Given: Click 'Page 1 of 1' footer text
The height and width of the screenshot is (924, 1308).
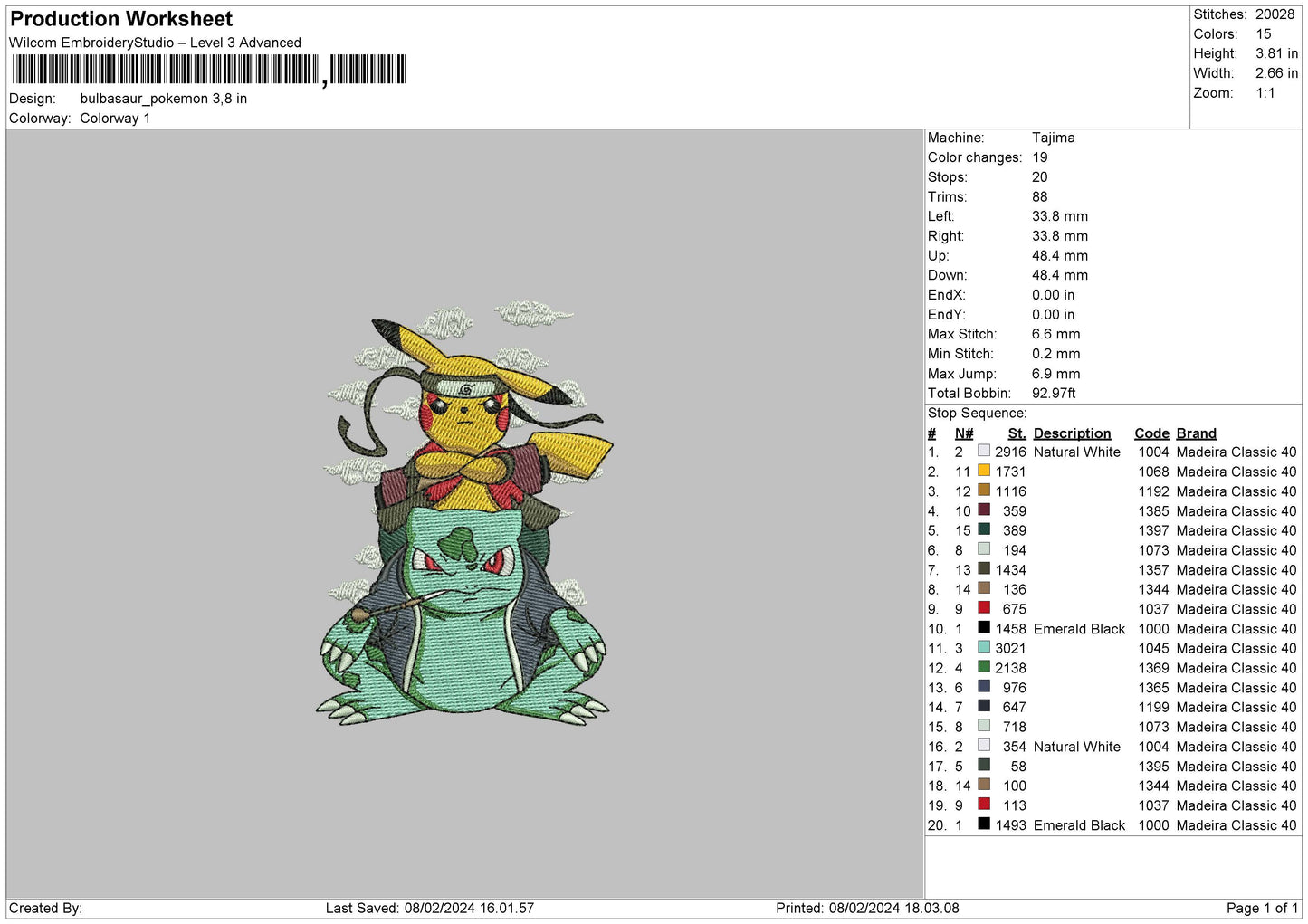Looking at the screenshot, I should (1262, 908).
